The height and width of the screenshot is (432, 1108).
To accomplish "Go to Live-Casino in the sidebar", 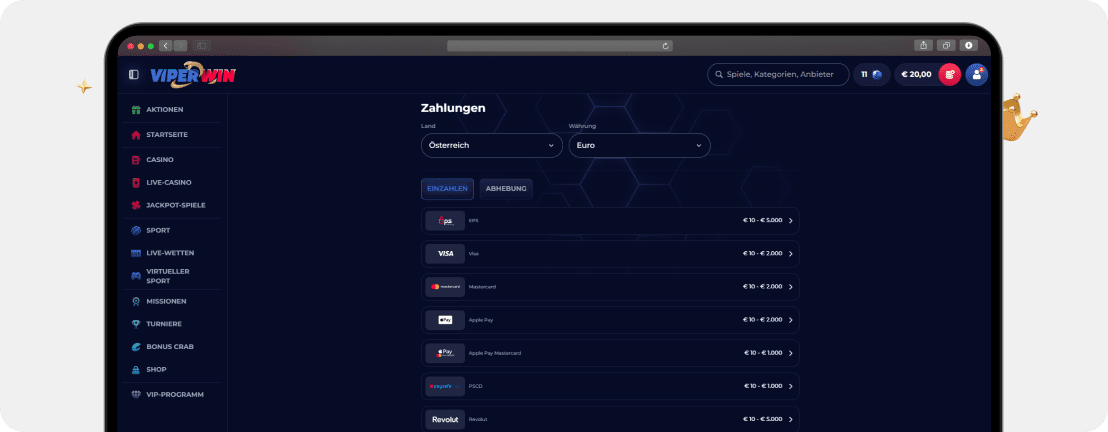I will 168,182.
